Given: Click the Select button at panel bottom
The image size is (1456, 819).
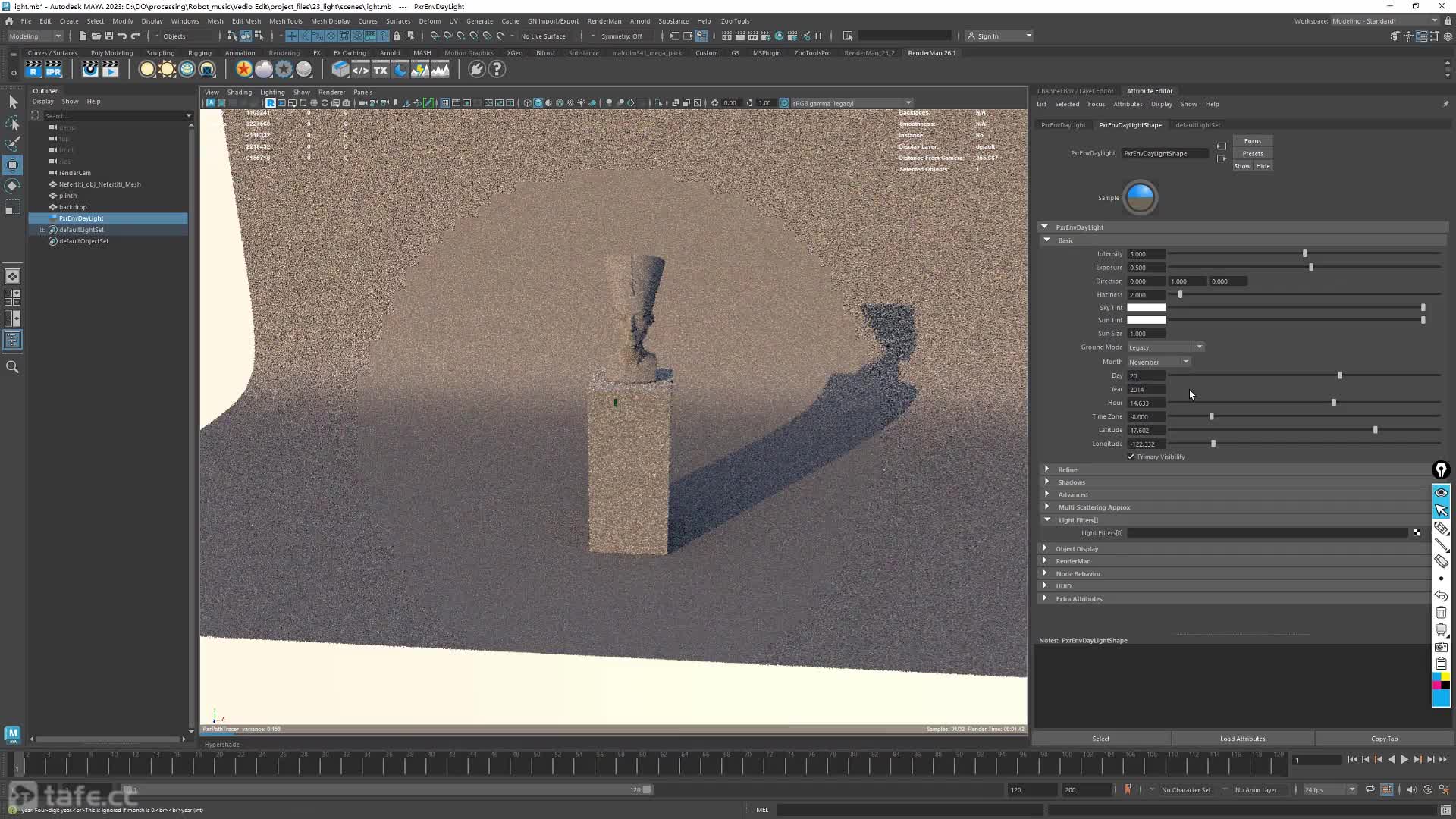Looking at the screenshot, I should pos(1100,739).
